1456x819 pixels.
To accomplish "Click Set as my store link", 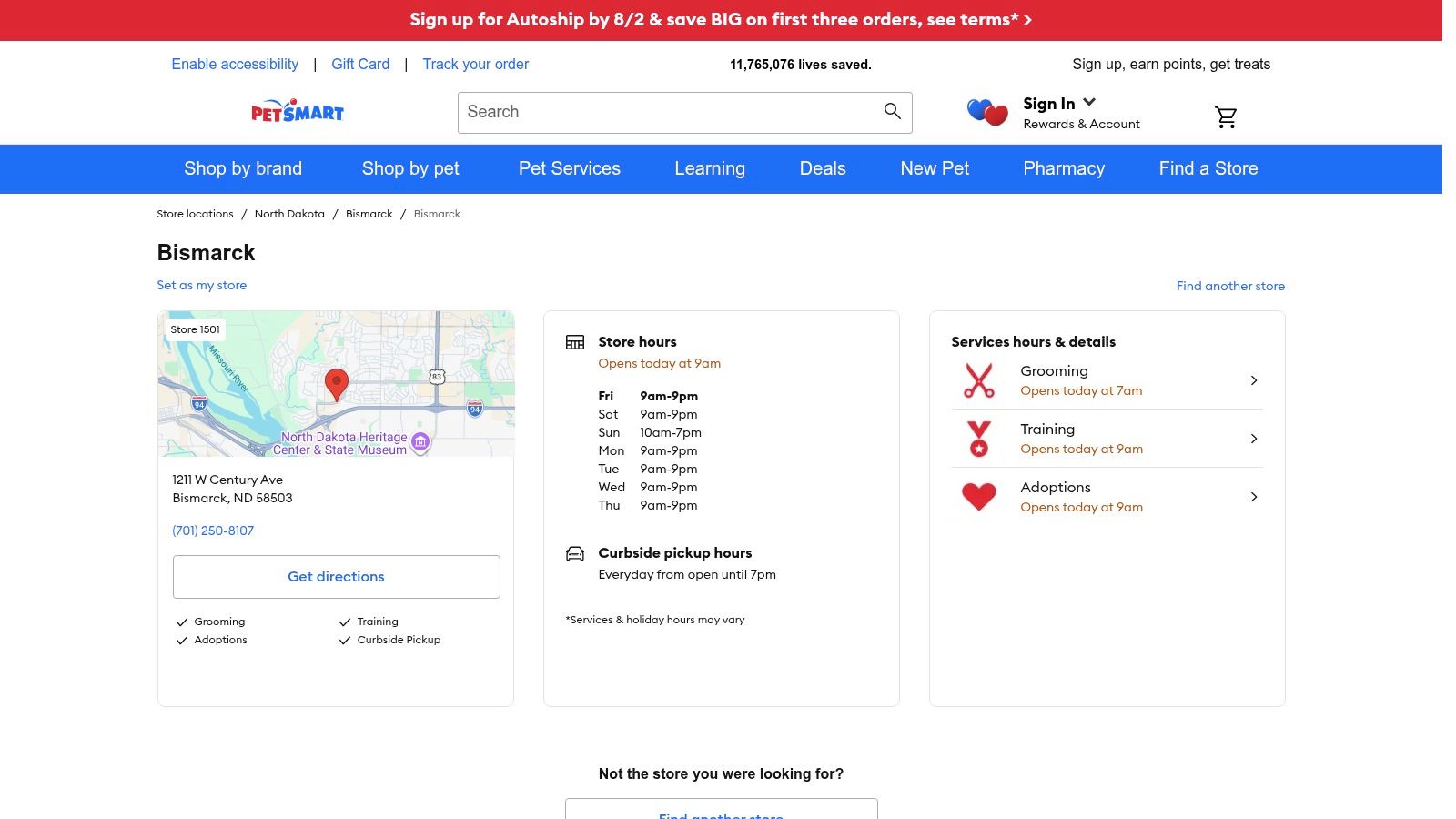I will [202, 285].
